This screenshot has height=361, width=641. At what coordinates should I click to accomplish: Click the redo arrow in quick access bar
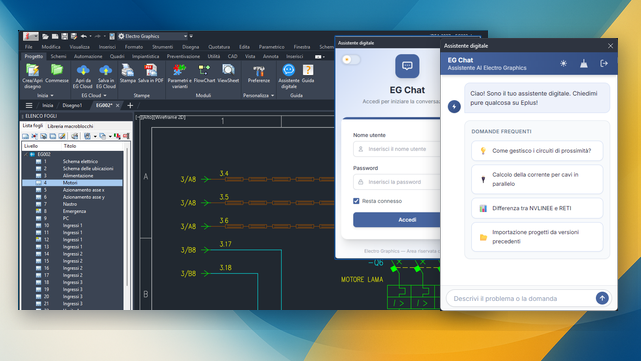click(97, 36)
